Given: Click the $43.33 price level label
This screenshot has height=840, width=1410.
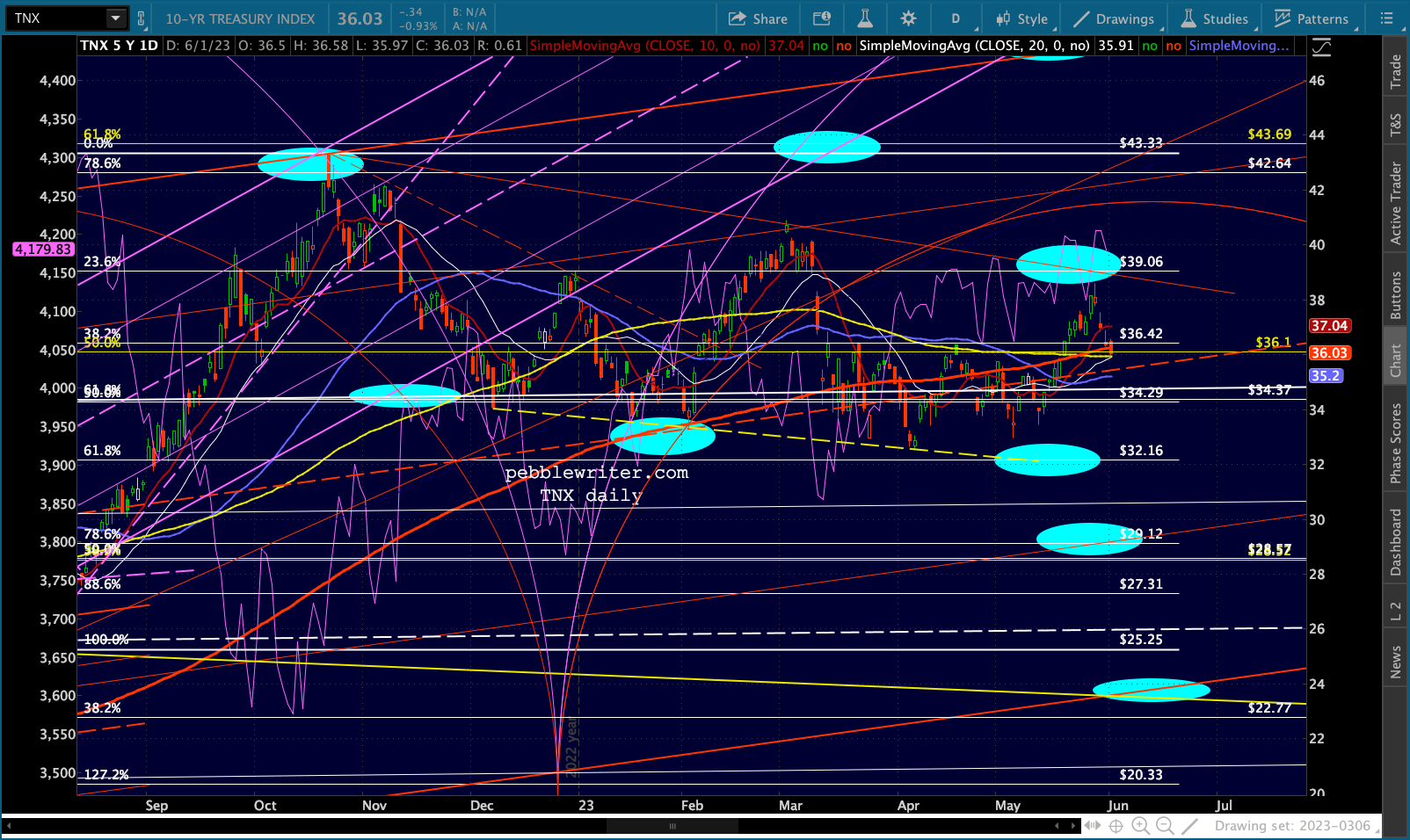Looking at the screenshot, I should 1141,142.
